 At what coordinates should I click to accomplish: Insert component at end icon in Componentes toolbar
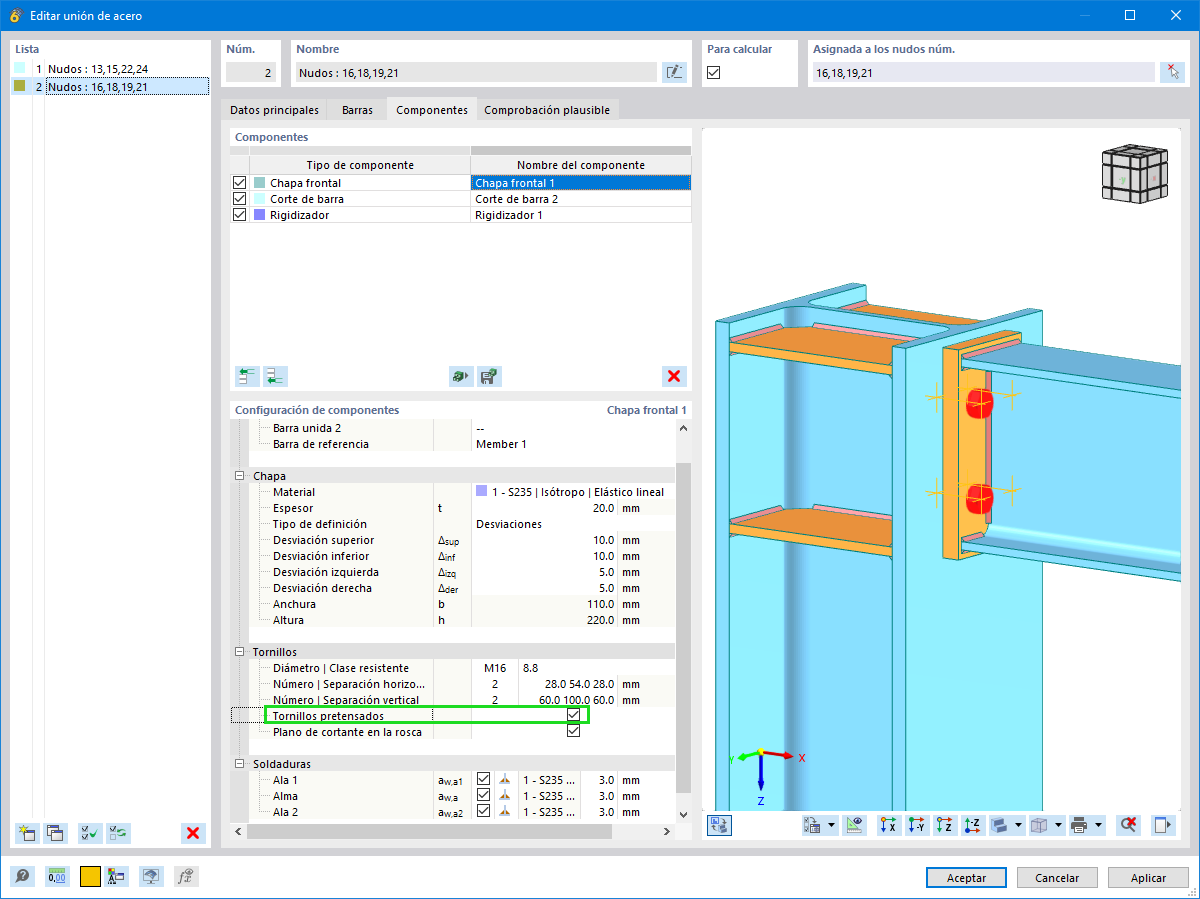[x=275, y=376]
